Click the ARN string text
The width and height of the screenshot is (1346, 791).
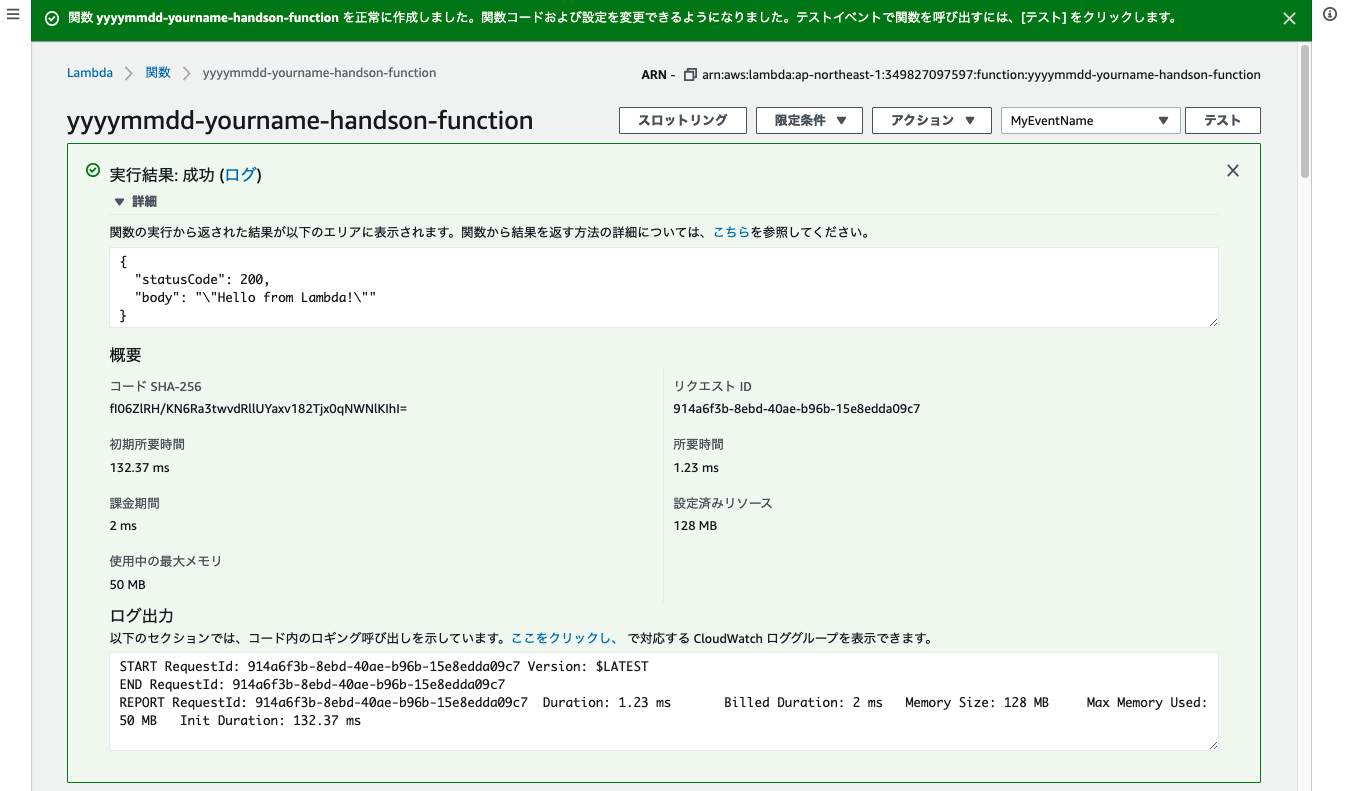pos(981,75)
